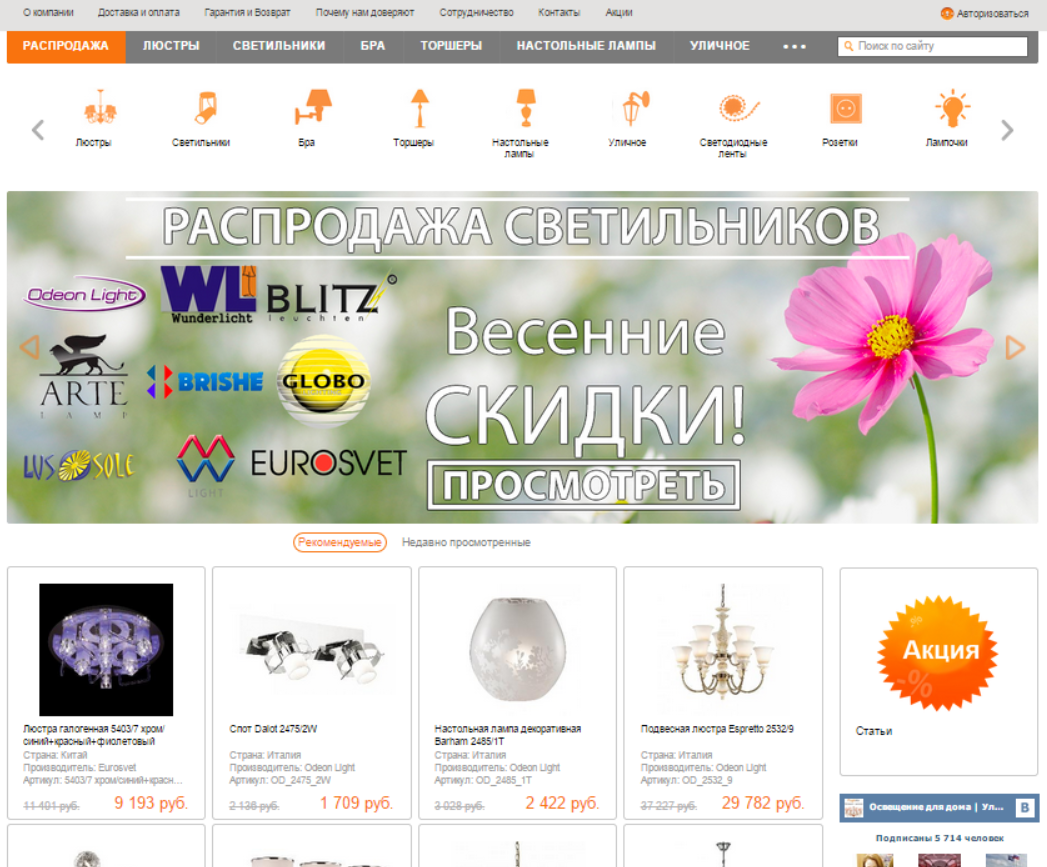Open the НАСТОЛЬНЫЕ ЛАМПЫ menu item
Viewport: 1047px width, 867px height.
pos(586,46)
